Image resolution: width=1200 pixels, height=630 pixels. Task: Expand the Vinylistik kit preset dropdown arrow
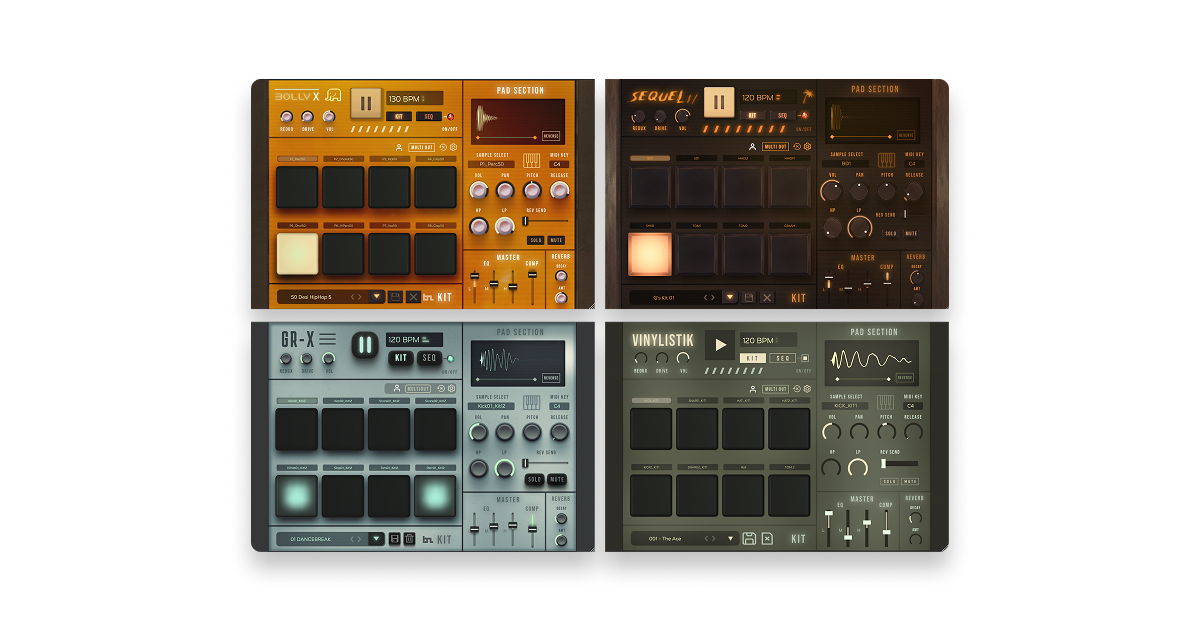[730, 539]
